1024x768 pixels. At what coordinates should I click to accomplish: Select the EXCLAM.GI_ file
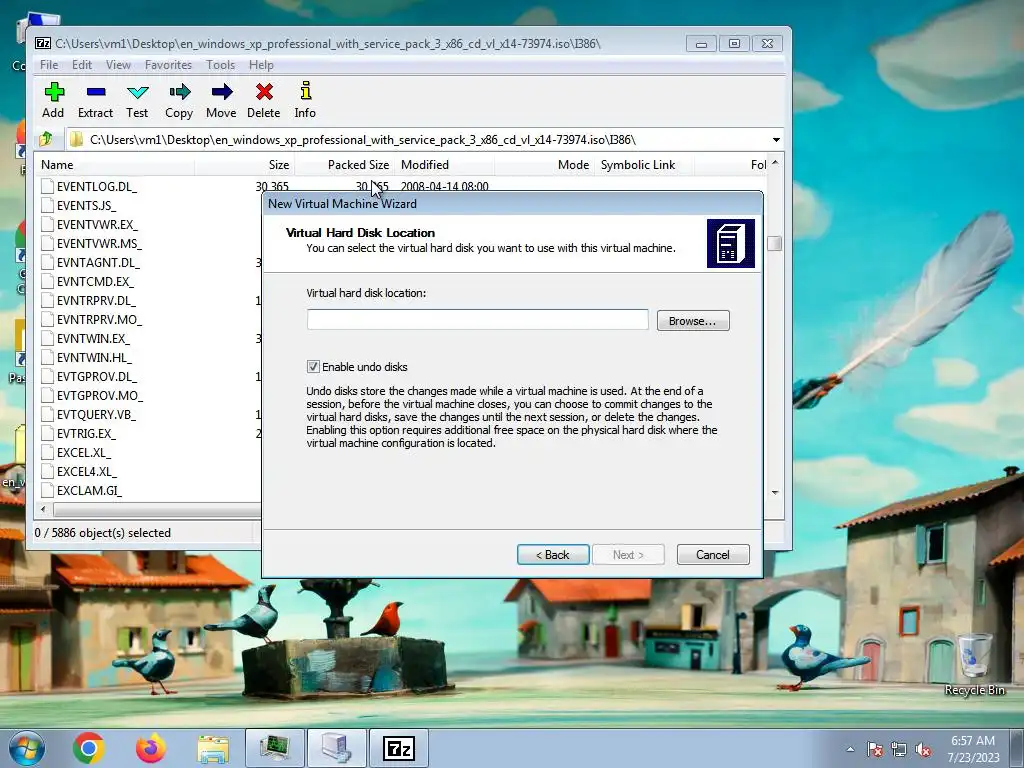coord(89,490)
